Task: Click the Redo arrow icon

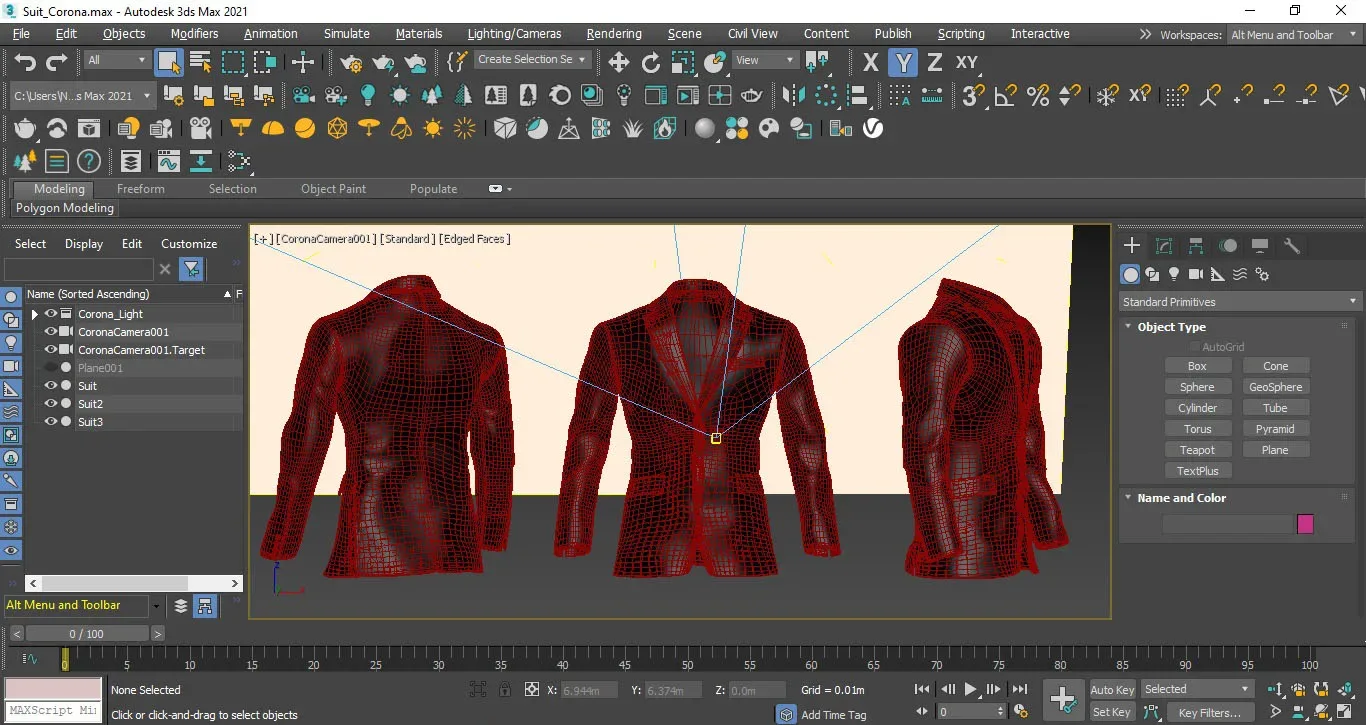Action: (x=57, y=63)
